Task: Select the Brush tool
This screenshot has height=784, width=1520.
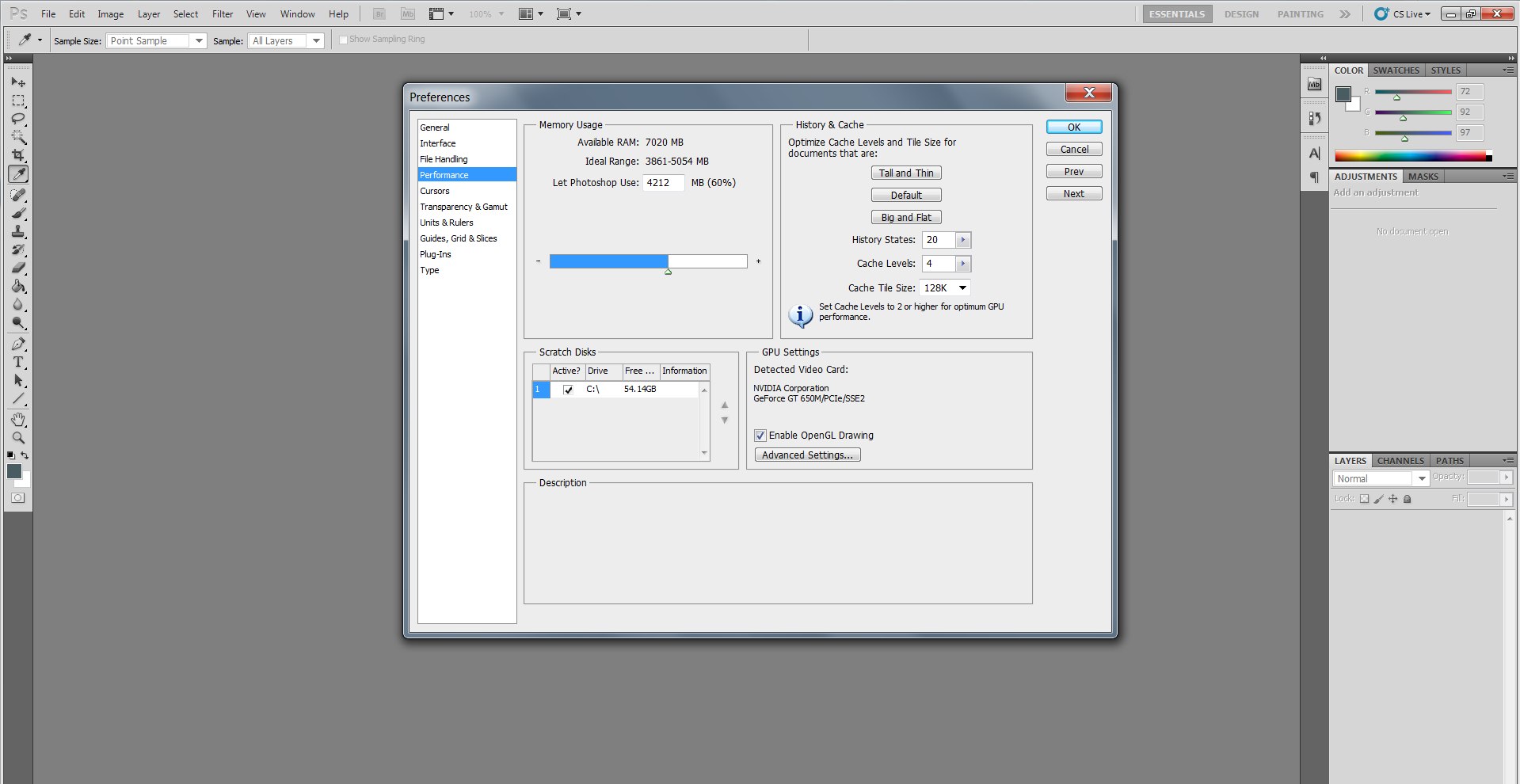Action: 18,213
